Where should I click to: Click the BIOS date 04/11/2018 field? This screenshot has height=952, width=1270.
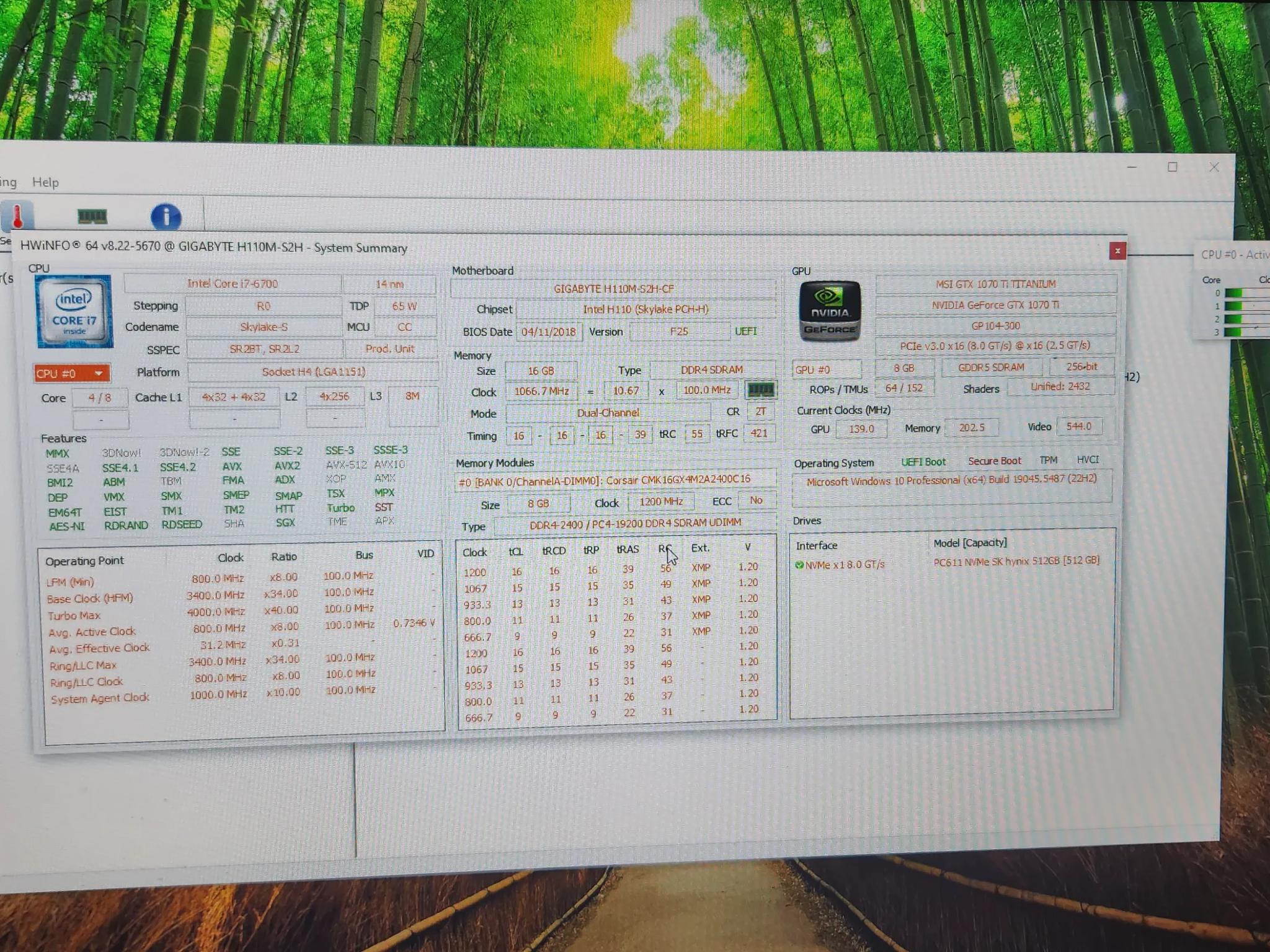point(549,332)
